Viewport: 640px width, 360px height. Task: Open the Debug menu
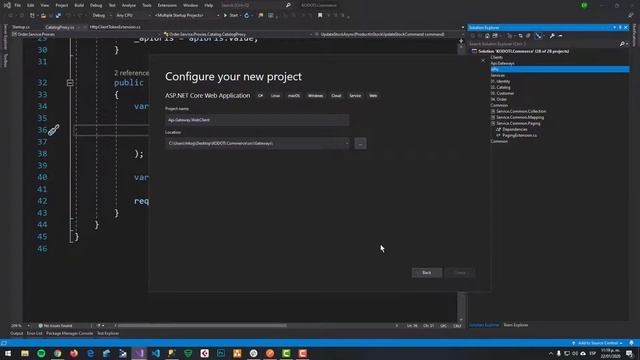96,5
